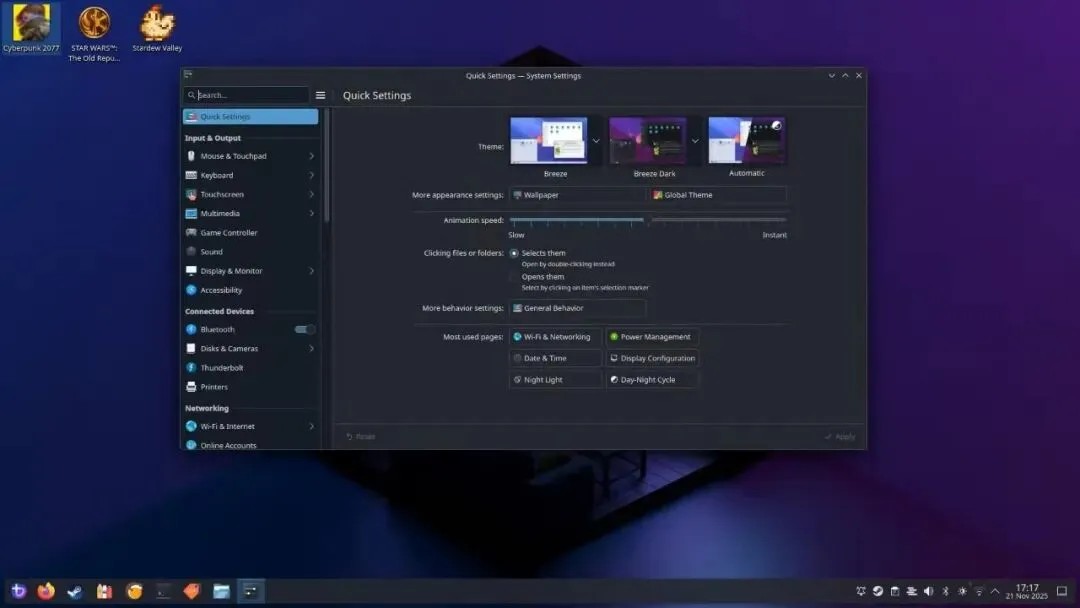Open Display Configuration page button
Screen dimensions: 1080x608
pos(652,358)
